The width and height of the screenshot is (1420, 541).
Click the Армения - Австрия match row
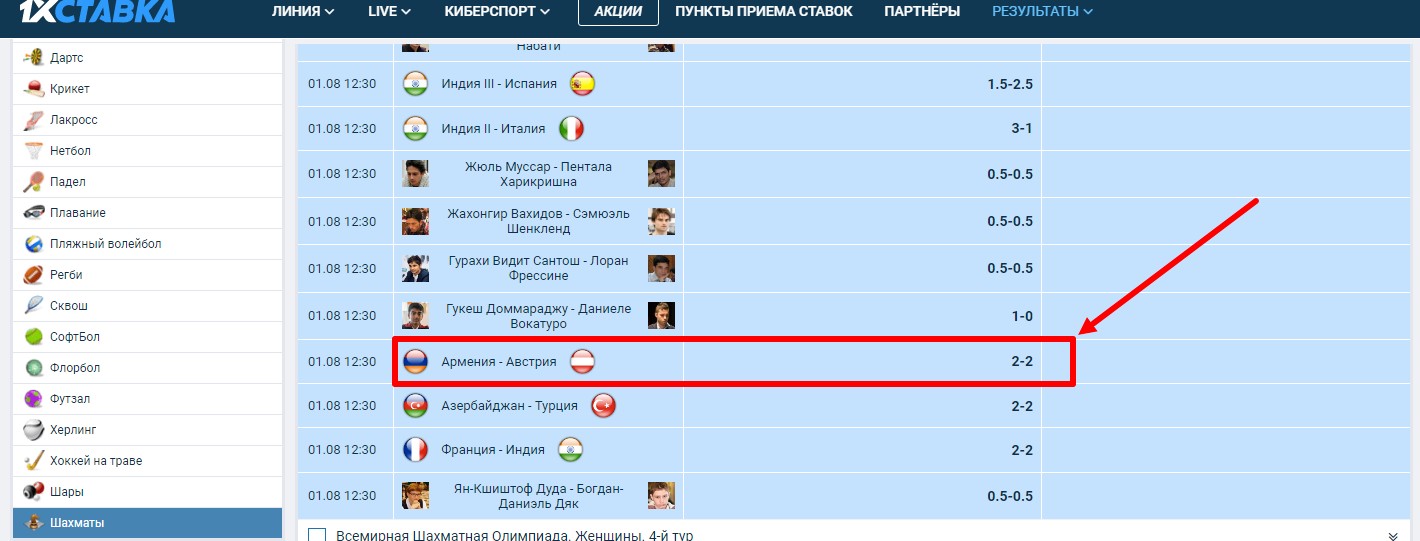point(498,362)
